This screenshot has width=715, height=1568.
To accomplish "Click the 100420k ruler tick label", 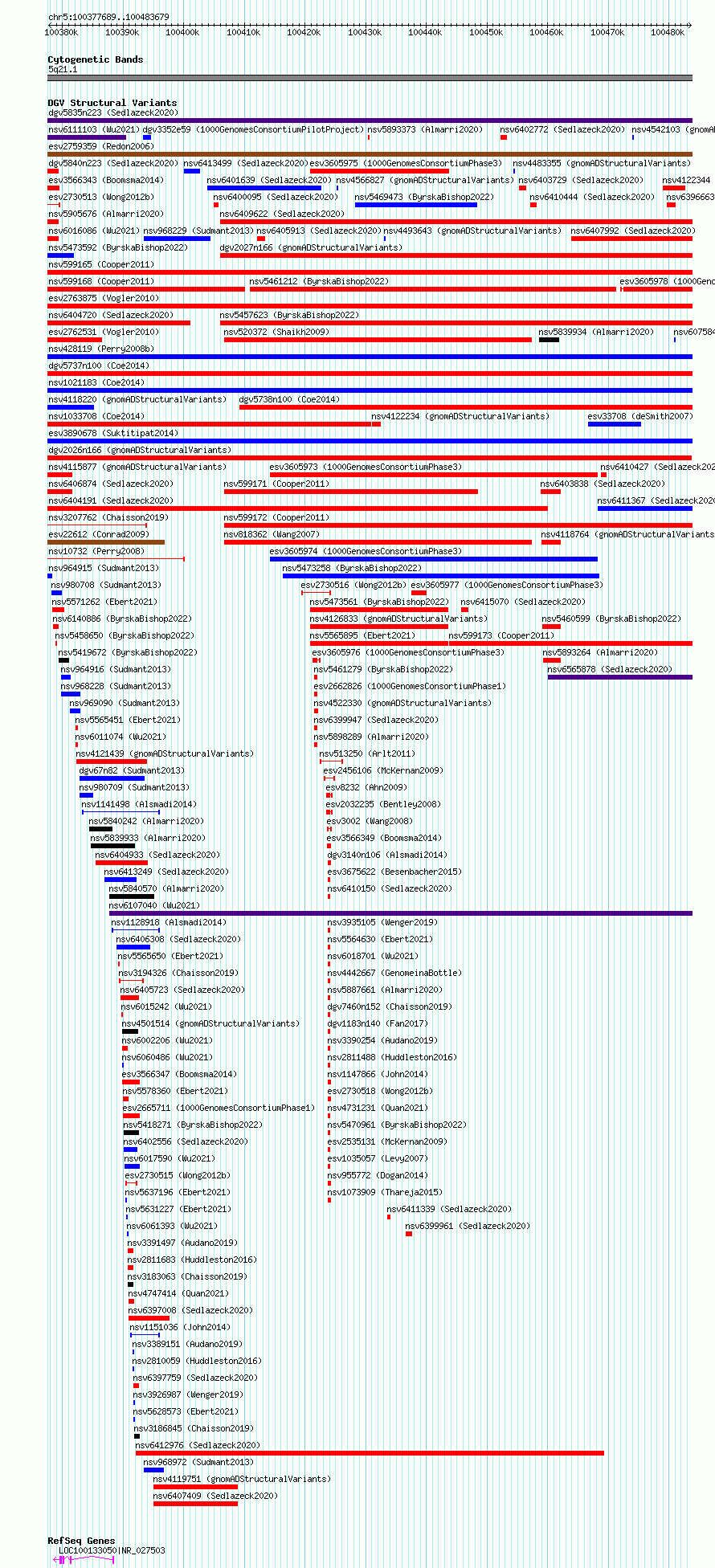I will coord(304,32).
